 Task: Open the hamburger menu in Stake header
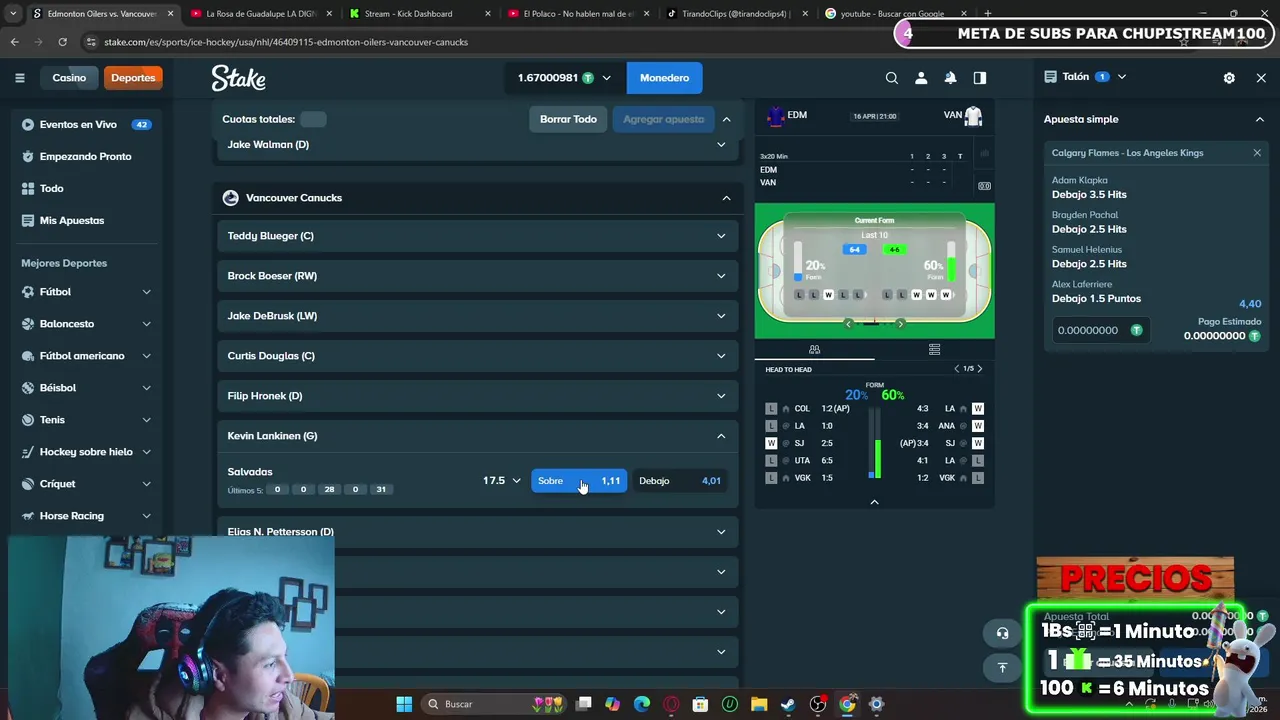19,78
